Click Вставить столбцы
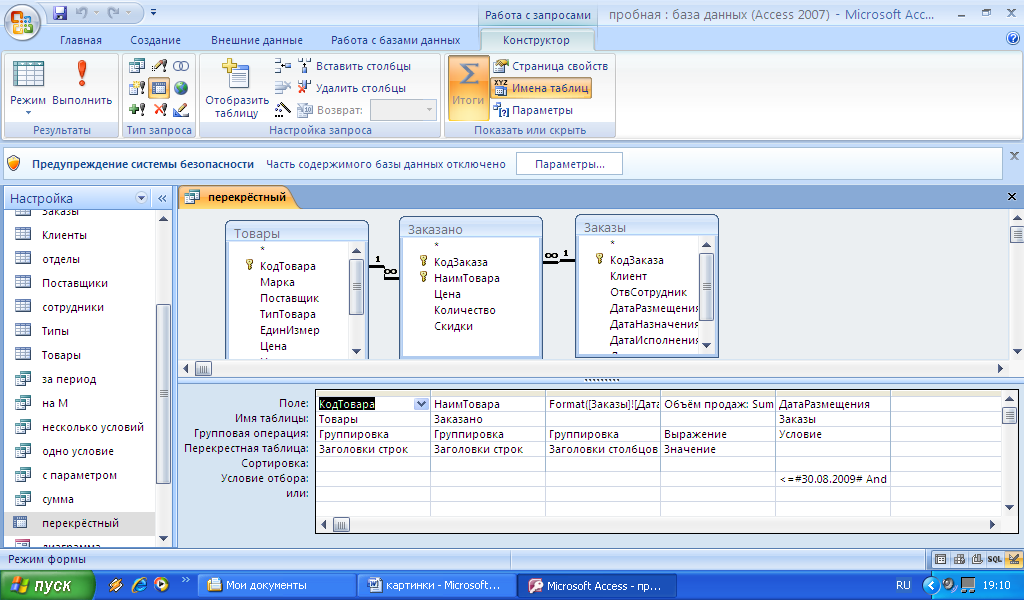Screen dimensions: 1024x600 (355, 66)
